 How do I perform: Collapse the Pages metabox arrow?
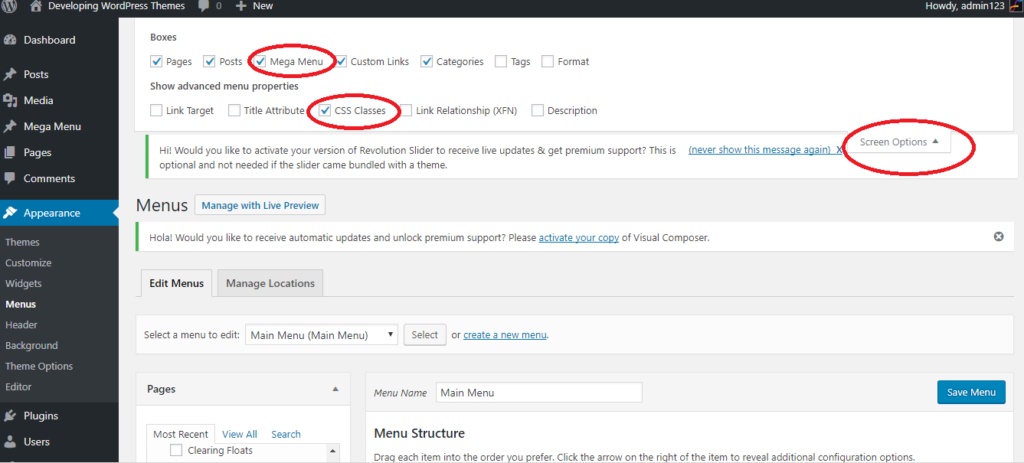coord(335,388)
